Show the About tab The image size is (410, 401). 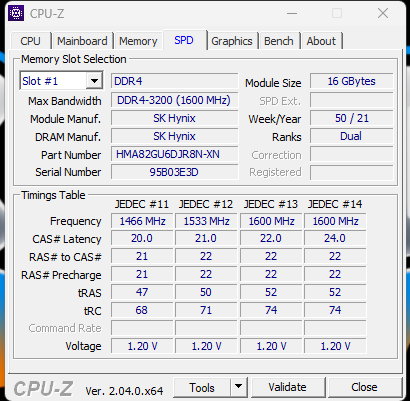tap(321, 41)
